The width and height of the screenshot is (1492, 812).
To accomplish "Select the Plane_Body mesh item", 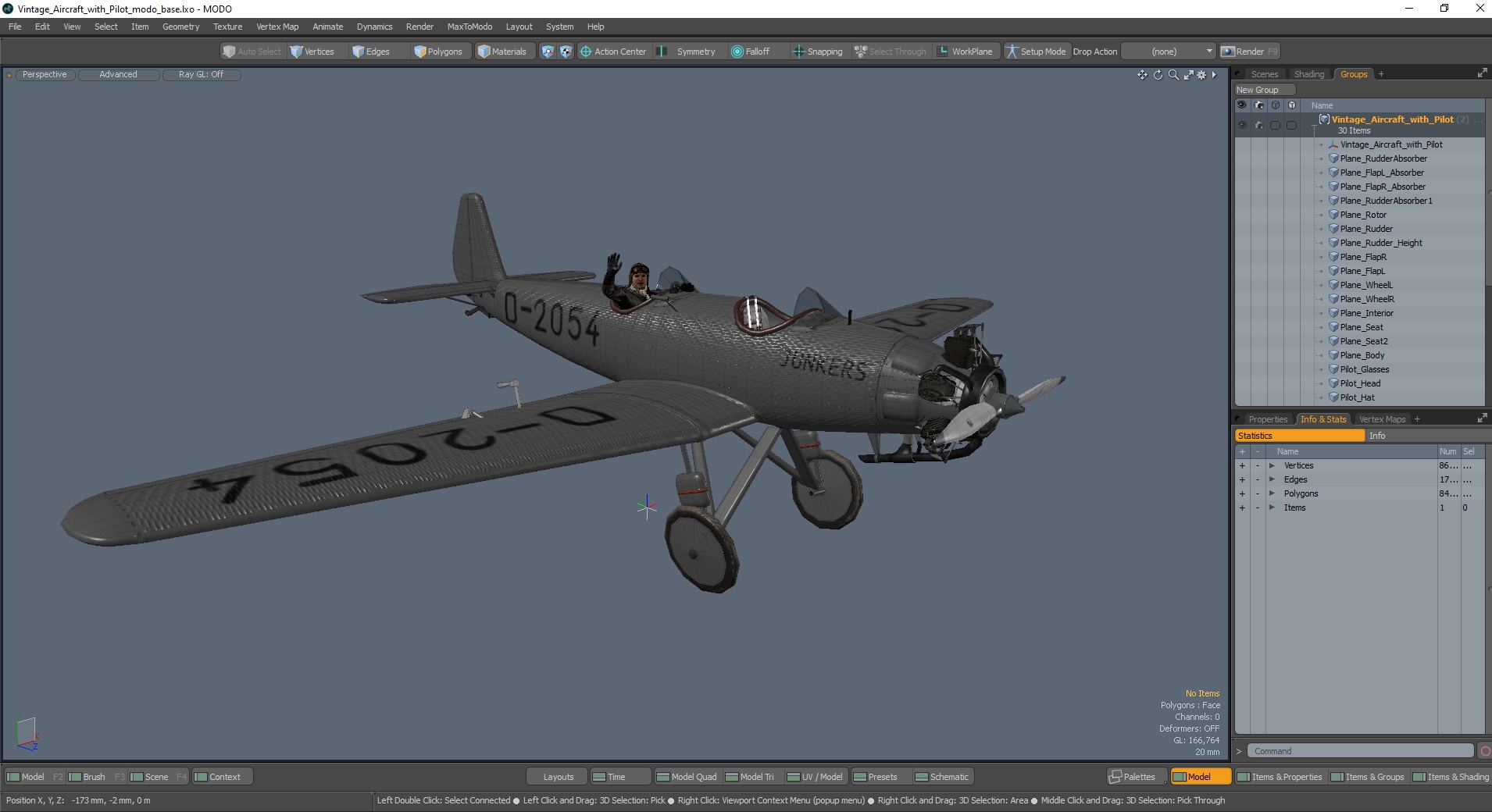I will click(x=1362, y=355).
